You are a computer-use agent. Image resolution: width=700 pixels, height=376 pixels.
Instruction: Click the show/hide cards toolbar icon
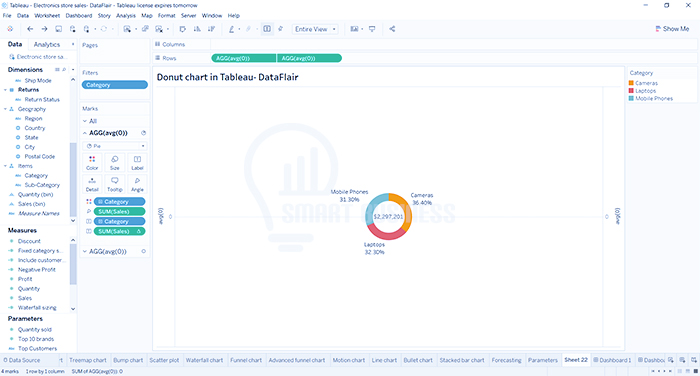(x=354, y=29)
